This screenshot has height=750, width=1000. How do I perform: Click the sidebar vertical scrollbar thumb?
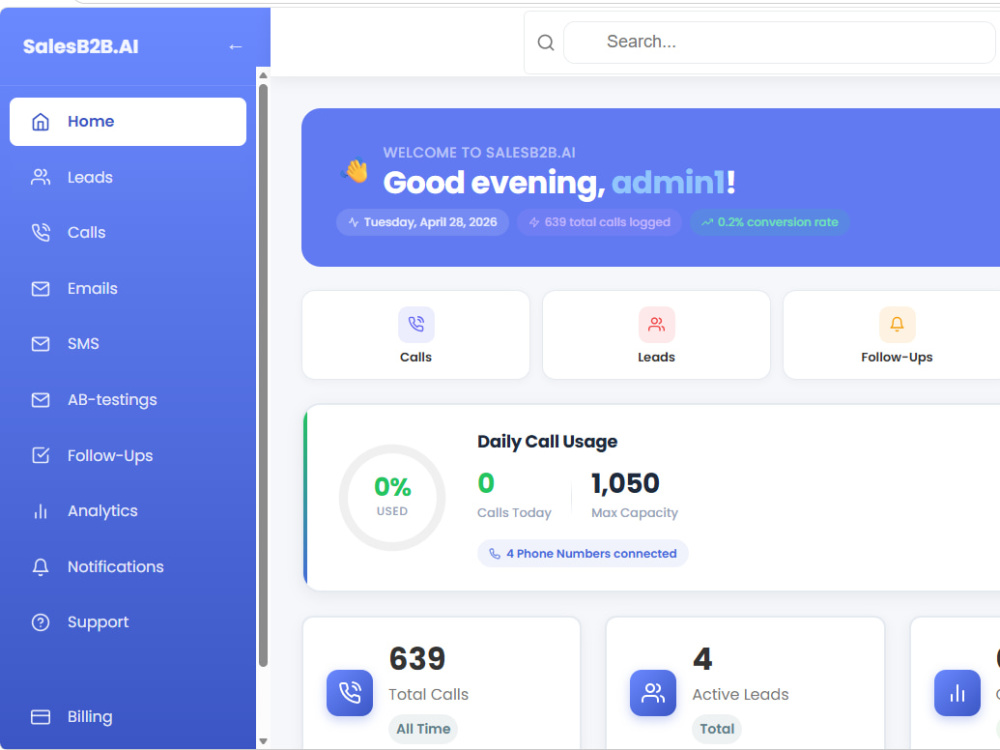point(263,375)
